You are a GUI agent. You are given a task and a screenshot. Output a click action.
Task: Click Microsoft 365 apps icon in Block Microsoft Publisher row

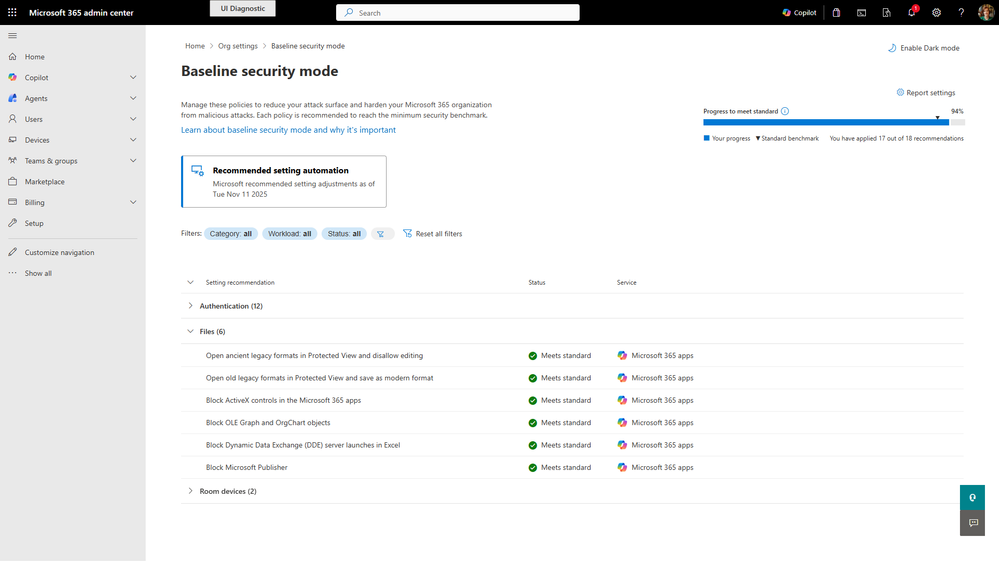coord(622,467)
